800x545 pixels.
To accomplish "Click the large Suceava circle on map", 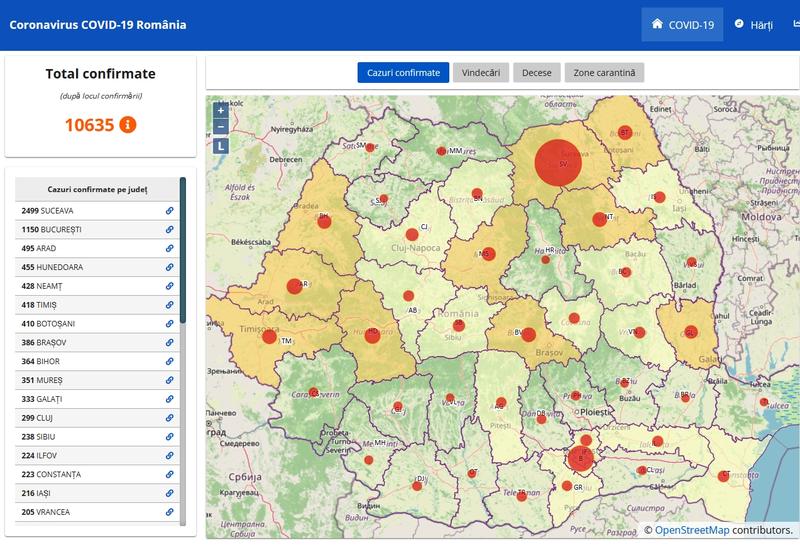I will pyautogui.click(x=558, y=162).
